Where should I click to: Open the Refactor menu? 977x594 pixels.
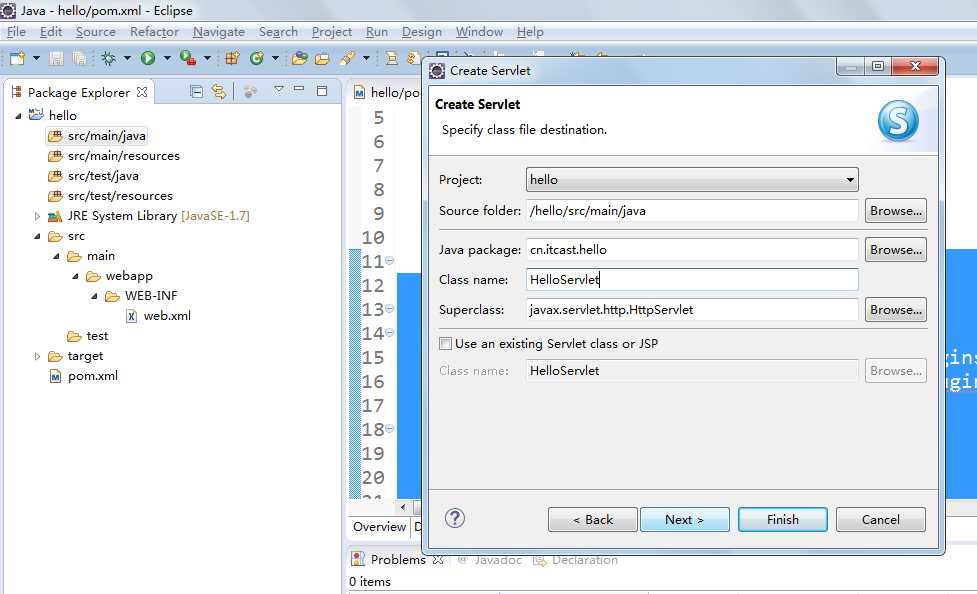154,32
